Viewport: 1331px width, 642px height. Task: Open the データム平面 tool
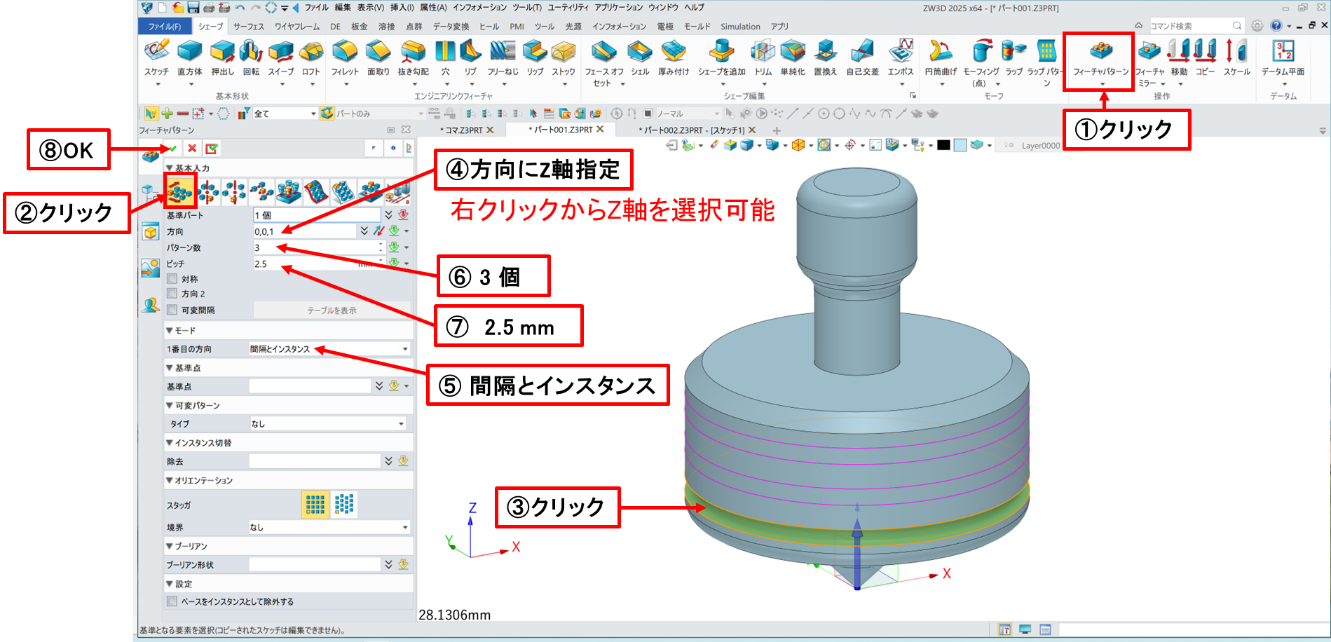1282,50
